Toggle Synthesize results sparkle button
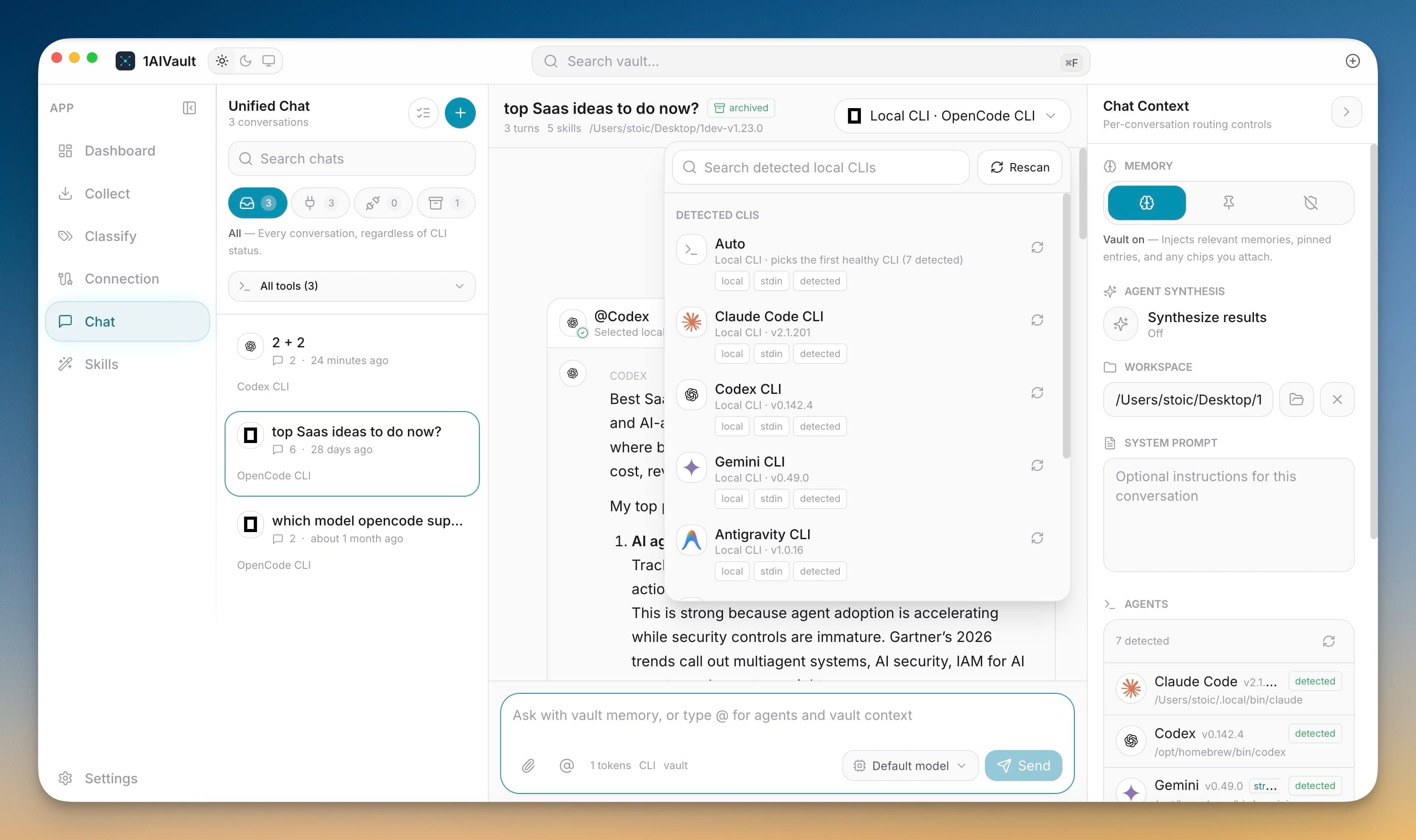 (x=1120, y=324)
